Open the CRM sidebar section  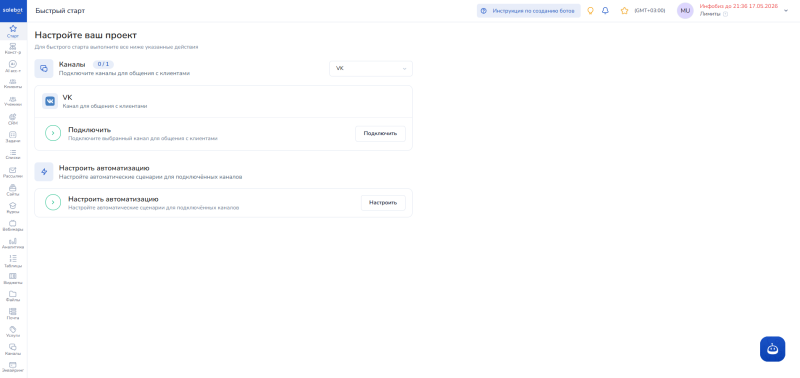tap(13, 119)
